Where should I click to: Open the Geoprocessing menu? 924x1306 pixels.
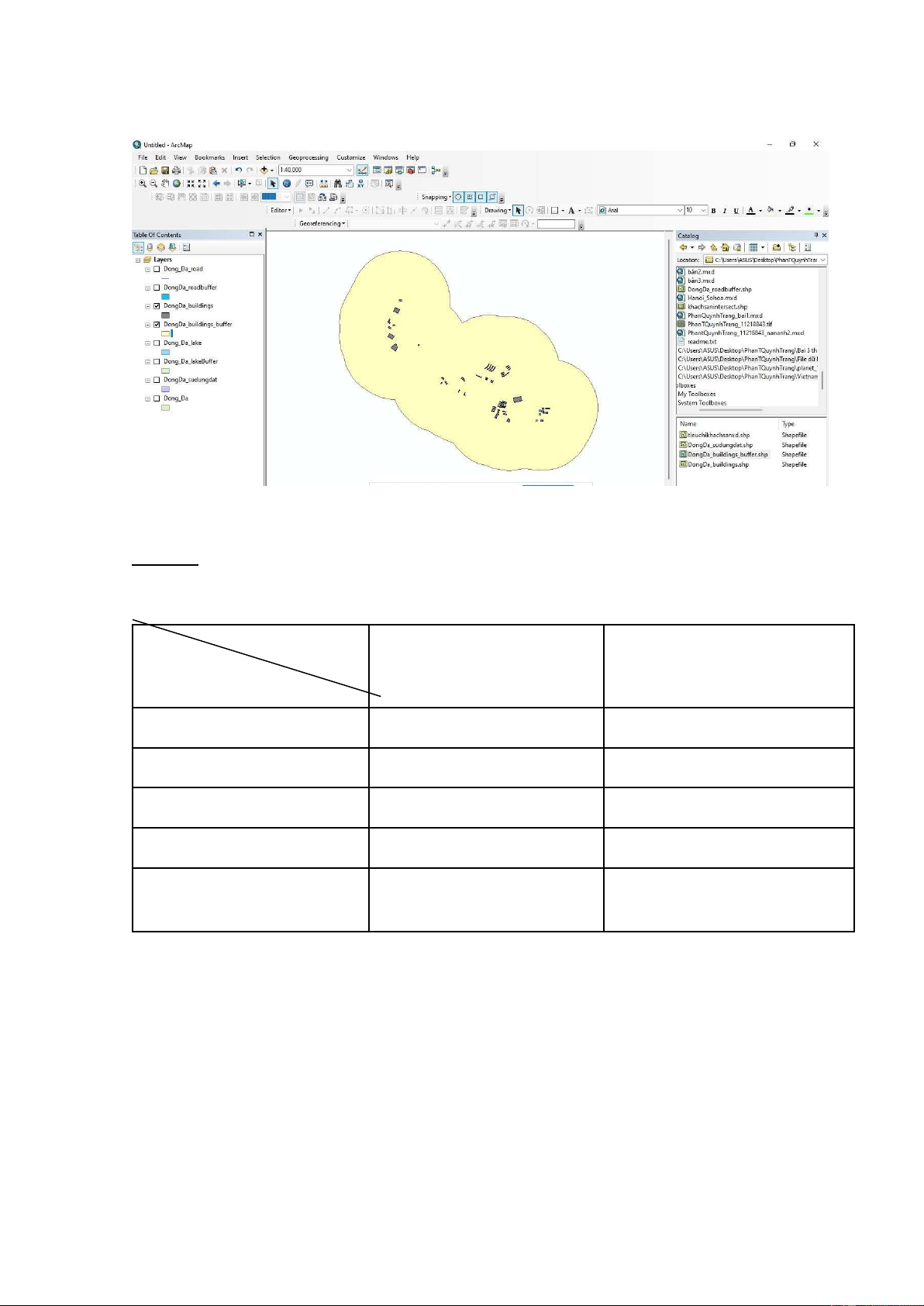click(308, 157)
